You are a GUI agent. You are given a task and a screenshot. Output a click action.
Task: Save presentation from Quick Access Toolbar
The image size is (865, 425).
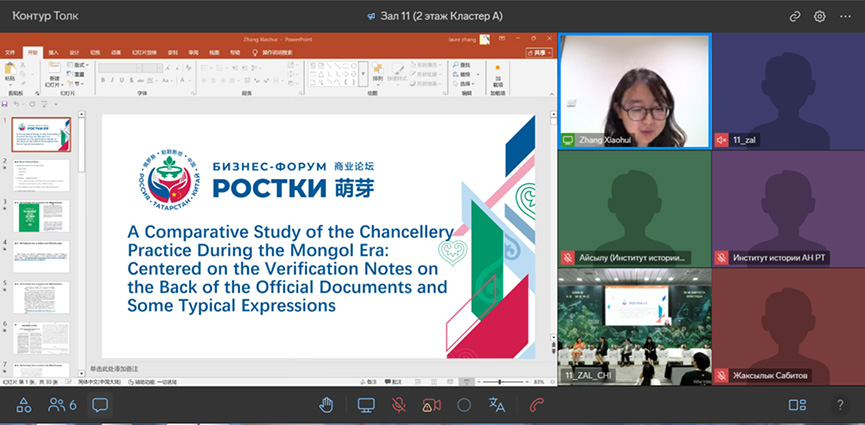[x=5, y=104]
